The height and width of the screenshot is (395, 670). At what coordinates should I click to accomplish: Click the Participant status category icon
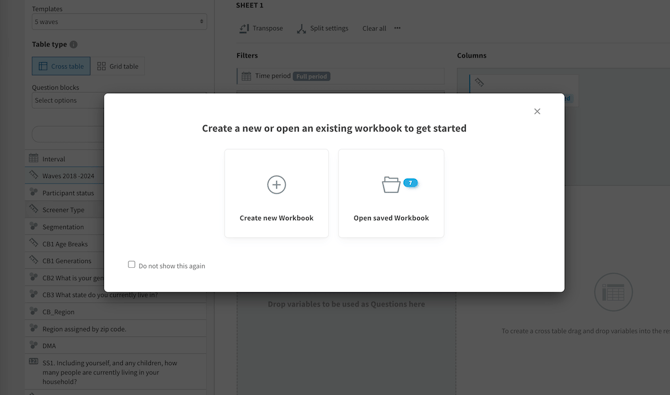point(33,192)
